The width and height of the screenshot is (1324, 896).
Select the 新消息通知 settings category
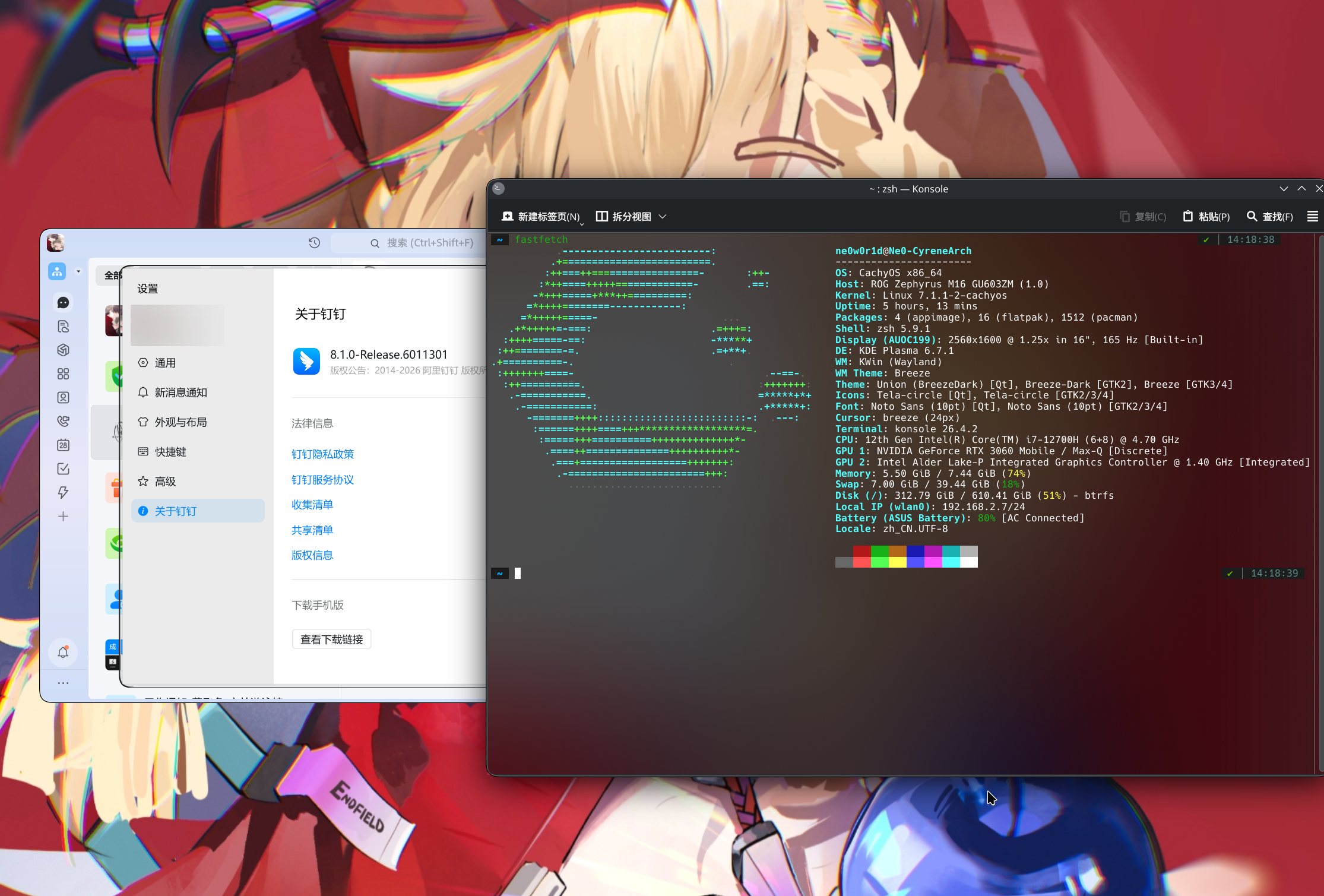198,392
